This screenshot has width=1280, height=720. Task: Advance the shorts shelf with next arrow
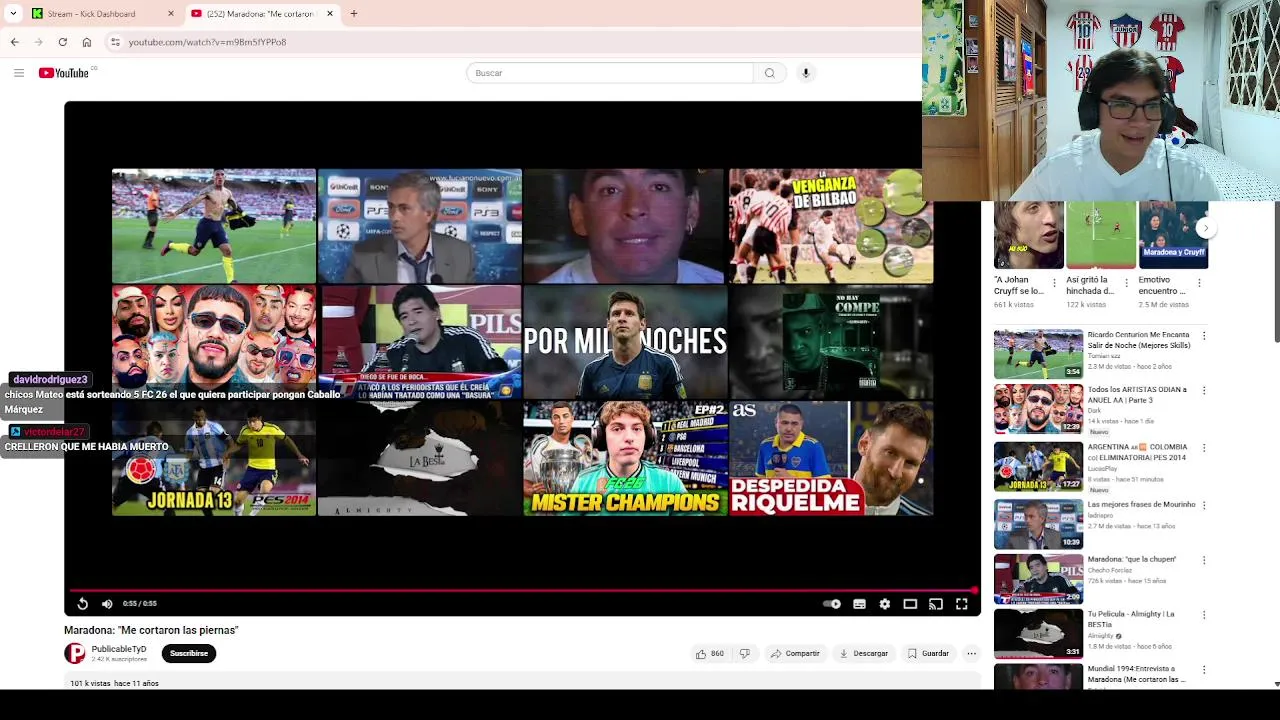[1205, 228]
